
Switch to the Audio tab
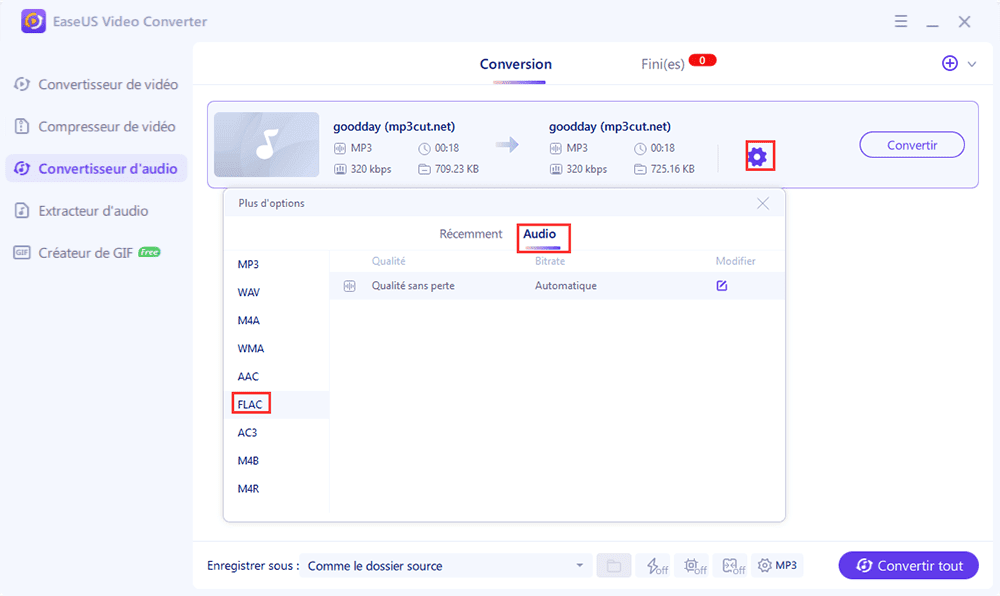pyautogui.click(x=544, y=233)
